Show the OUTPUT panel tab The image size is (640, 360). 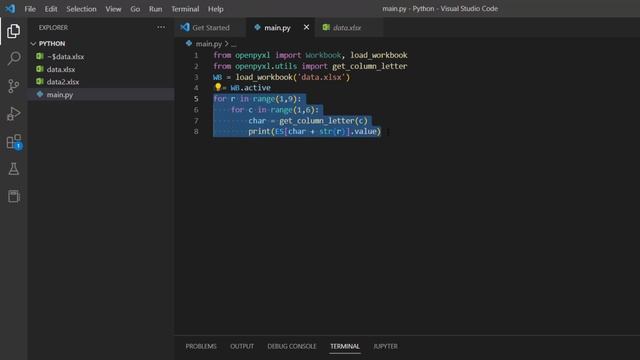click(x=242, y=346)
